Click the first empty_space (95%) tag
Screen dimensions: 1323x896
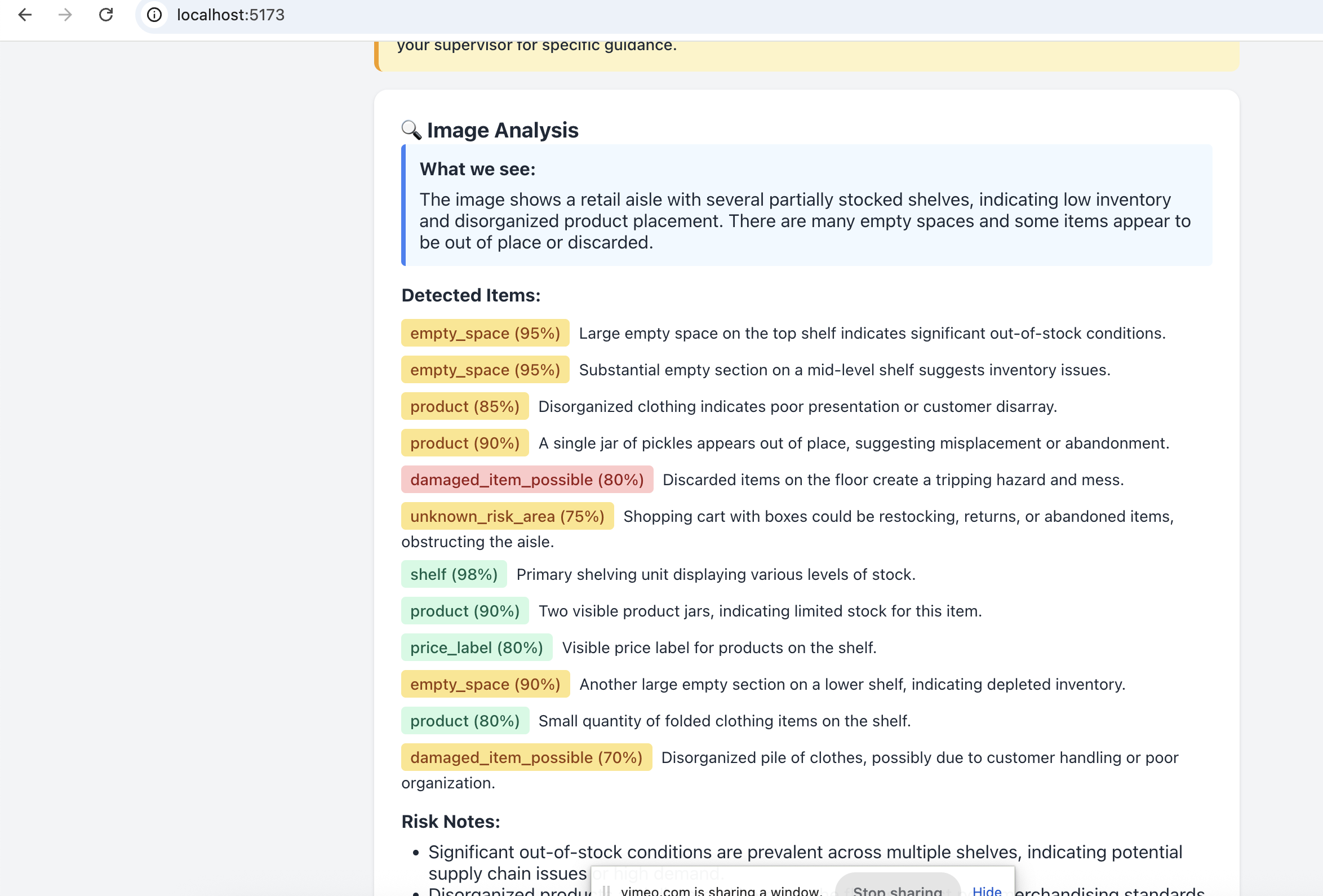[485, 333]
